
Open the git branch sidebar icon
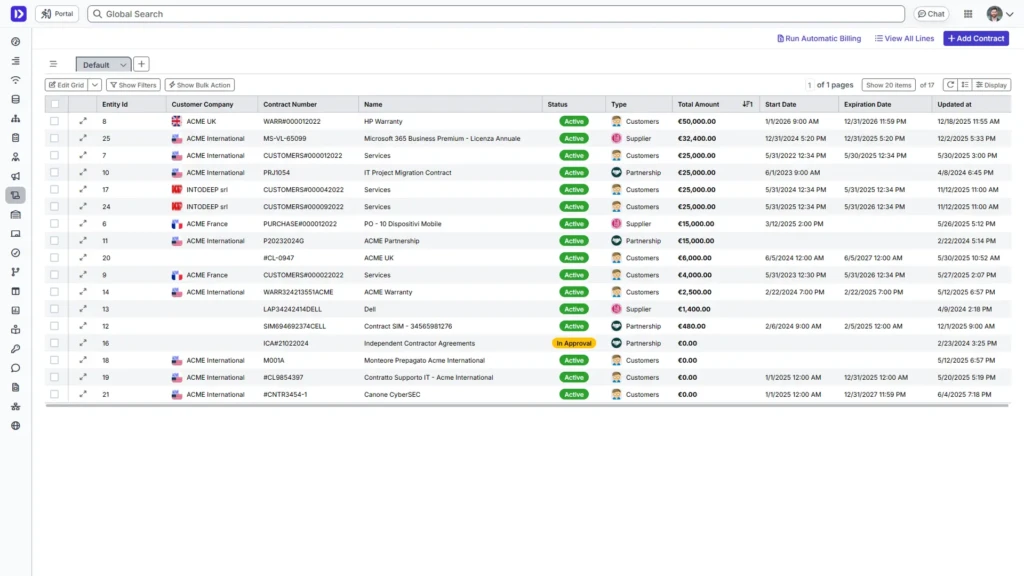[x=16, y=272]
